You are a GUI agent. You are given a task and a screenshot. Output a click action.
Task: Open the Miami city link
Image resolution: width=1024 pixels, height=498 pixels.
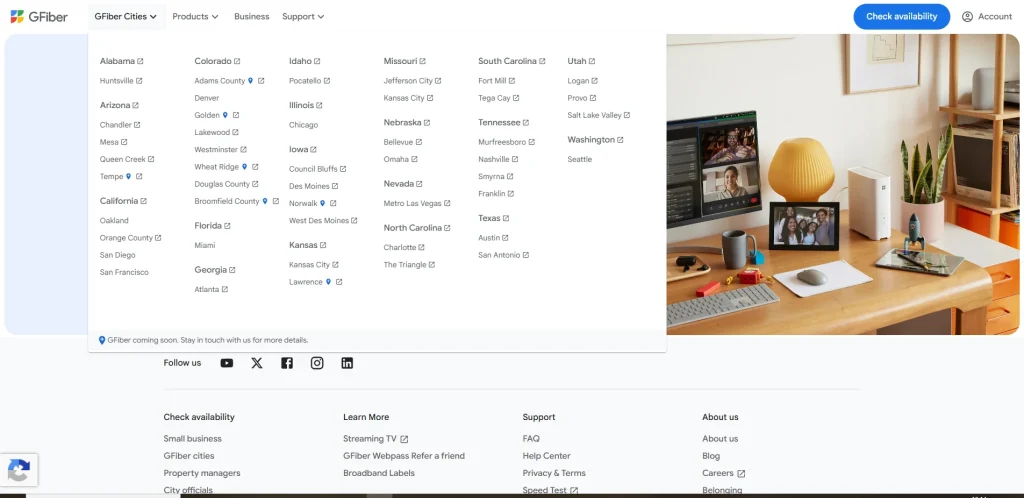tap(205, 245)
